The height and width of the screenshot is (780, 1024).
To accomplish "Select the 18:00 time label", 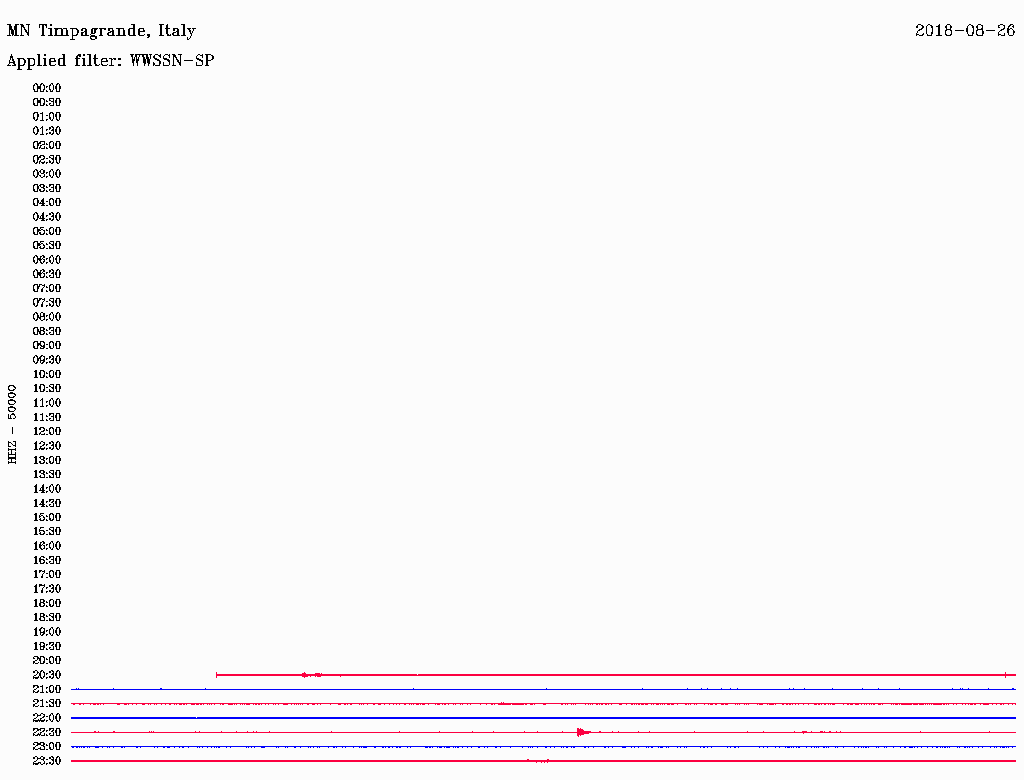I will point(47,603).
